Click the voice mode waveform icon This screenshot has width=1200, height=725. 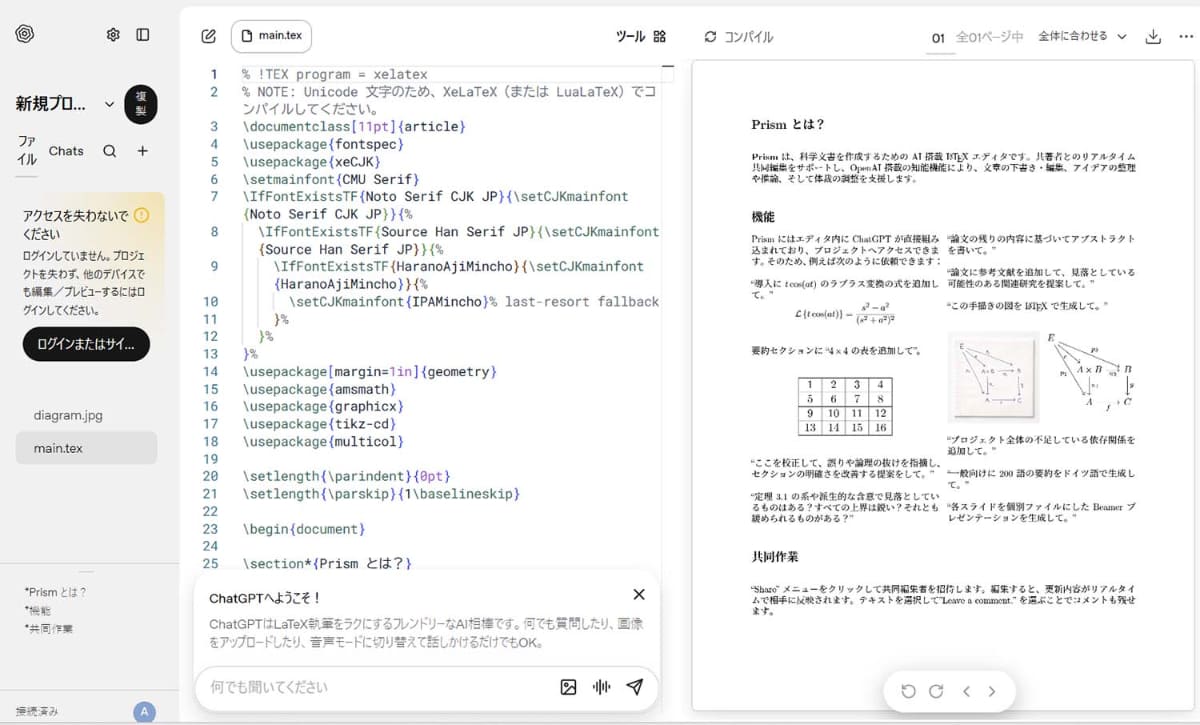tap(601, 687)
